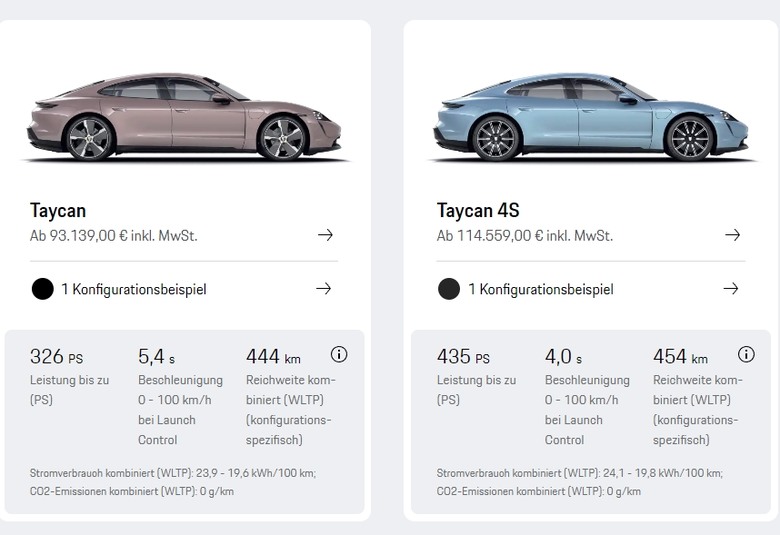The height and width of the screenshot is (535, 780).
Task: Click the 454 km range value
Action: [680, 357]
